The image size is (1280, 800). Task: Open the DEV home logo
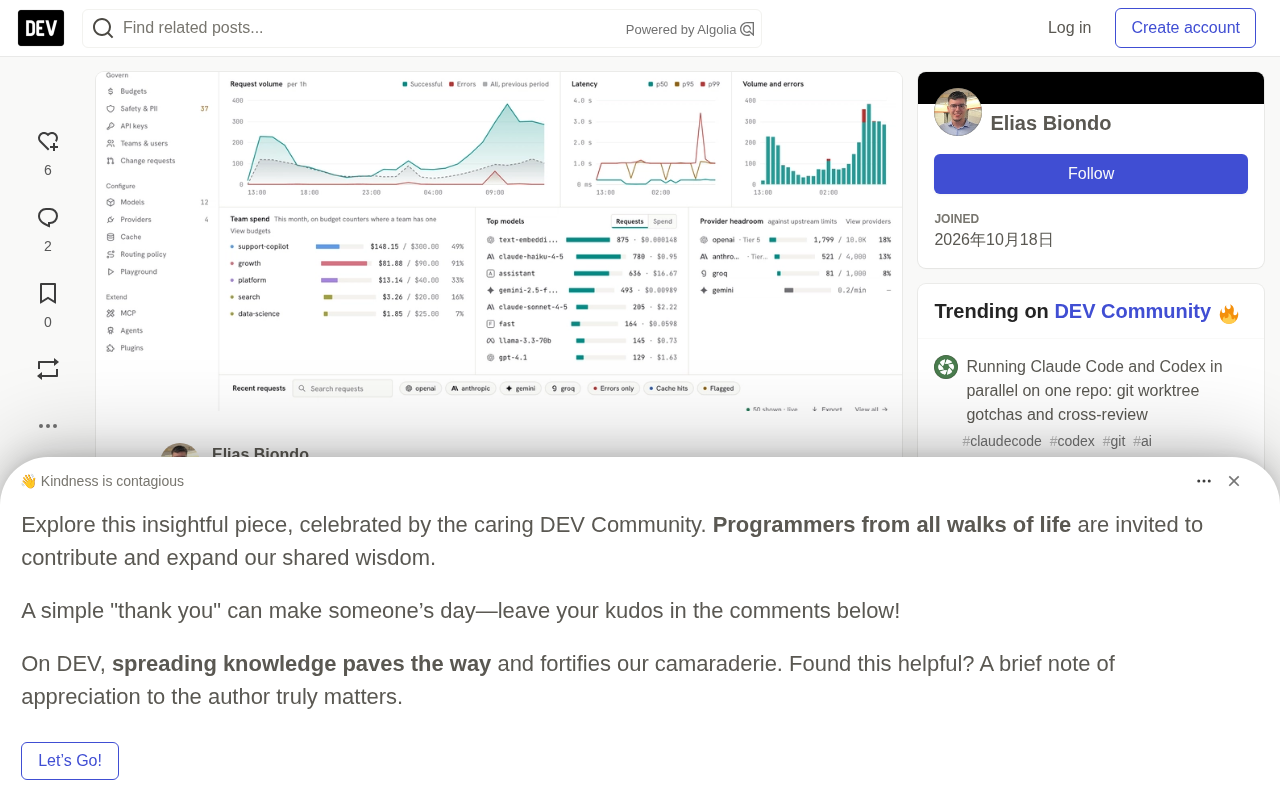[x=41, y=28]
